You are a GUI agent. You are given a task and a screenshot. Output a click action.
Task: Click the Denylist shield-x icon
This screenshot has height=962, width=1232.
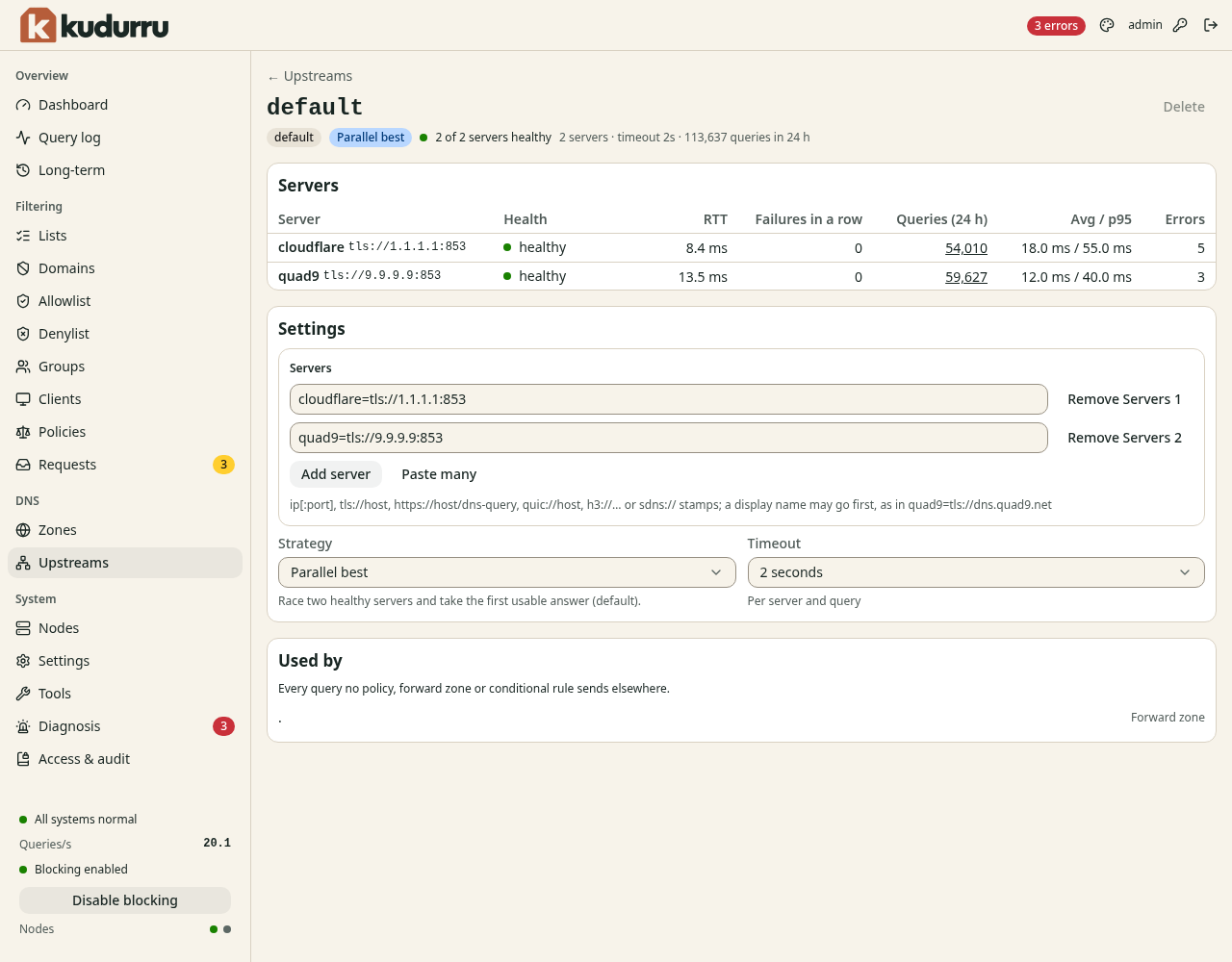coord(23,334)
